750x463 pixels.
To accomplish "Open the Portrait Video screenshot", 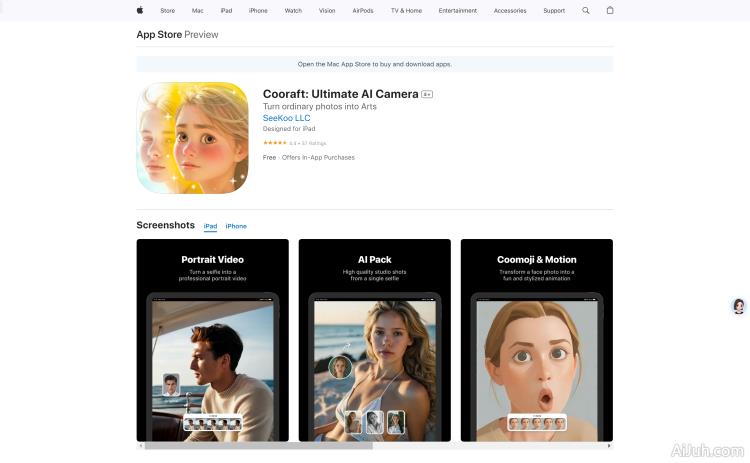I will pos(212,340).
